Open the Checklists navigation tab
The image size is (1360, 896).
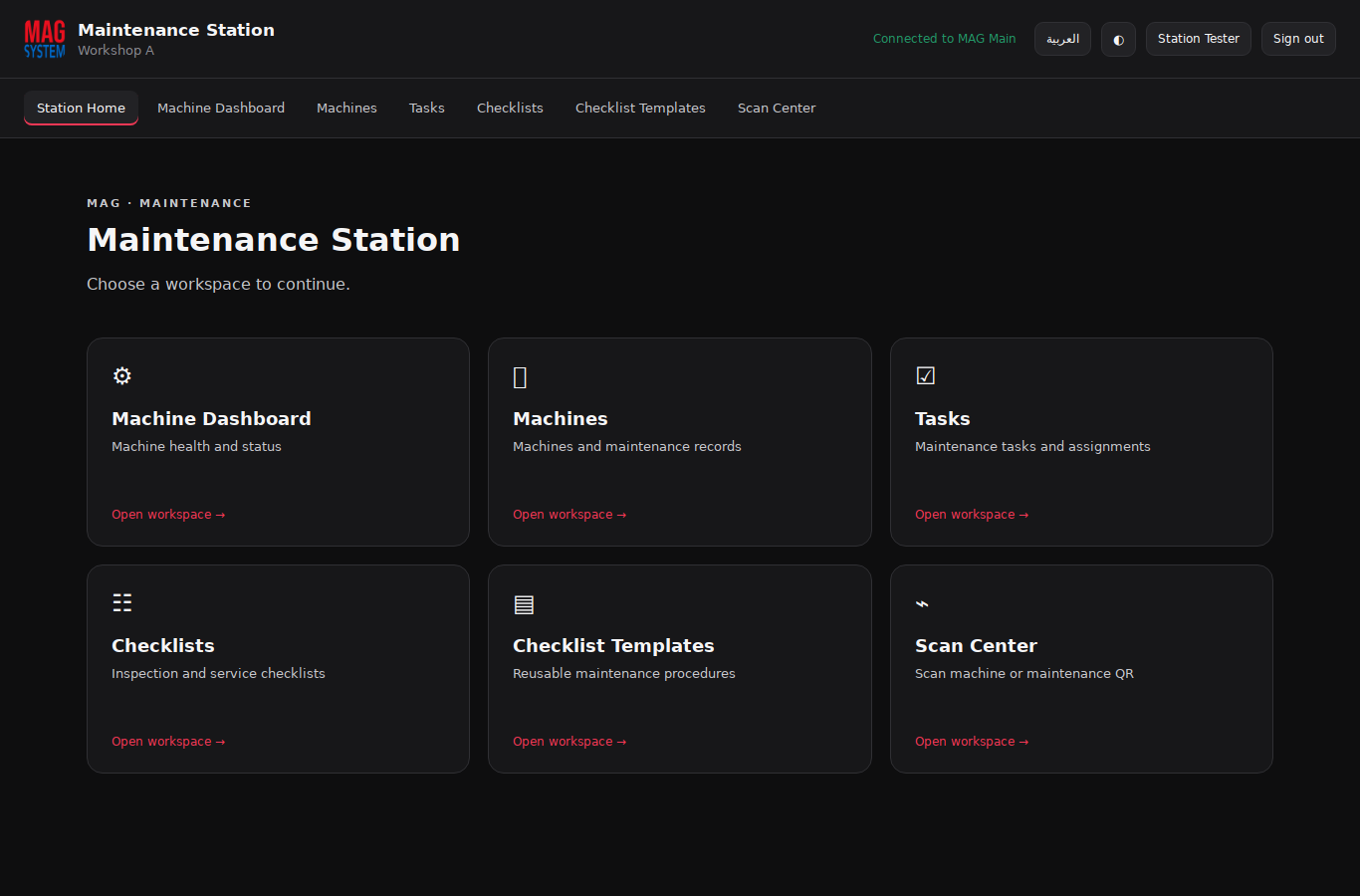(510, 108)
